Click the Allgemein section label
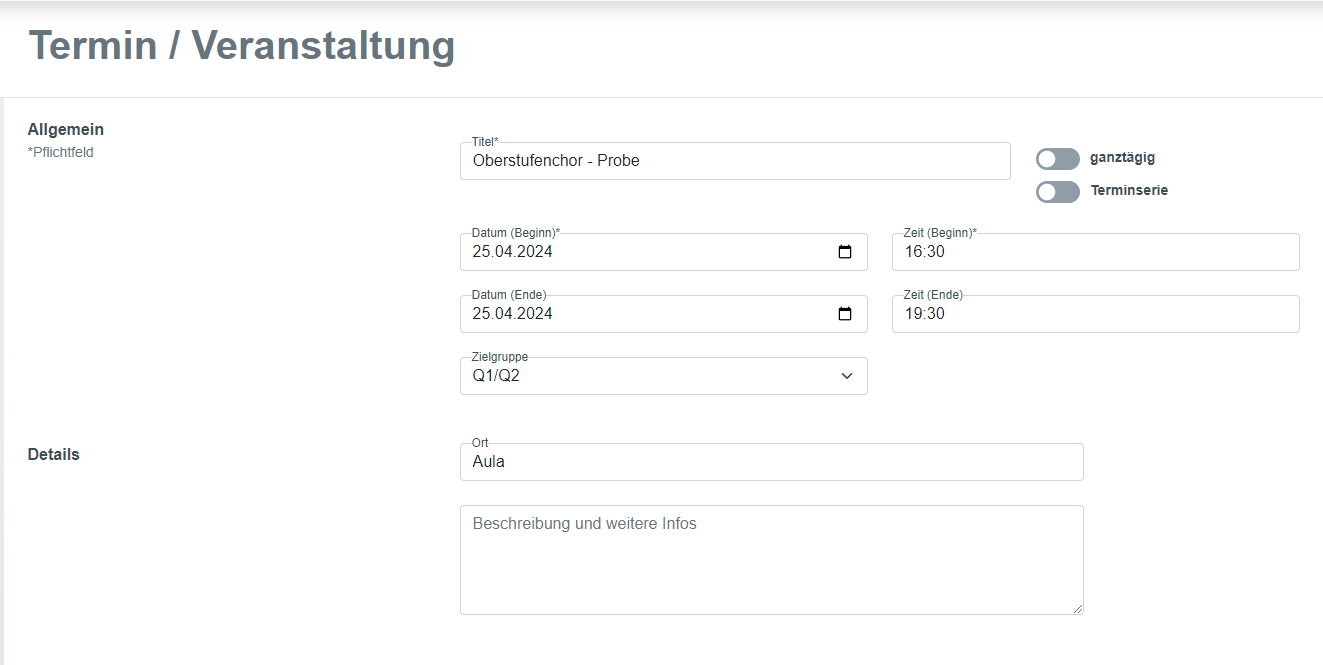Image resolution: width=1323 pixels, height=665 pixels. pyautogui.click(x=66, y=129)
